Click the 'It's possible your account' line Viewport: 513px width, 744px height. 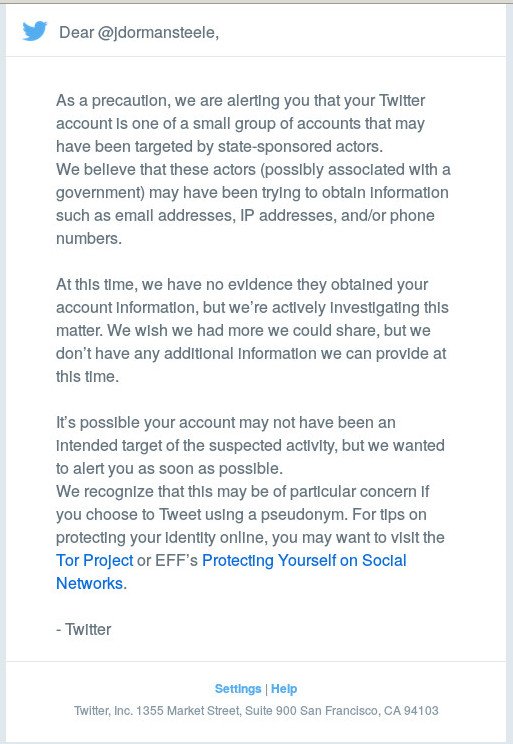click(x=225, y=423)
